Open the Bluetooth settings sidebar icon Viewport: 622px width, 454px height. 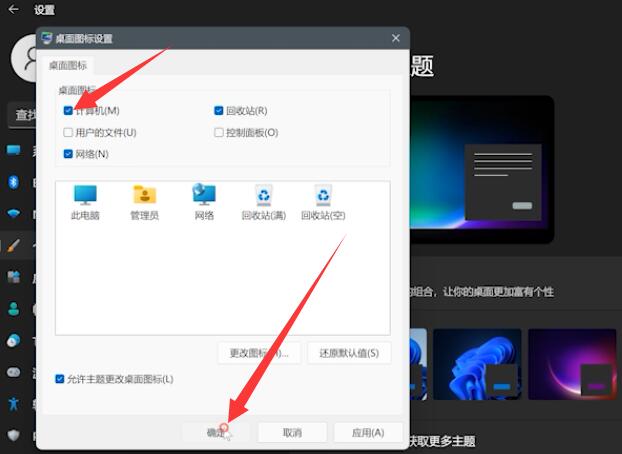13,182
